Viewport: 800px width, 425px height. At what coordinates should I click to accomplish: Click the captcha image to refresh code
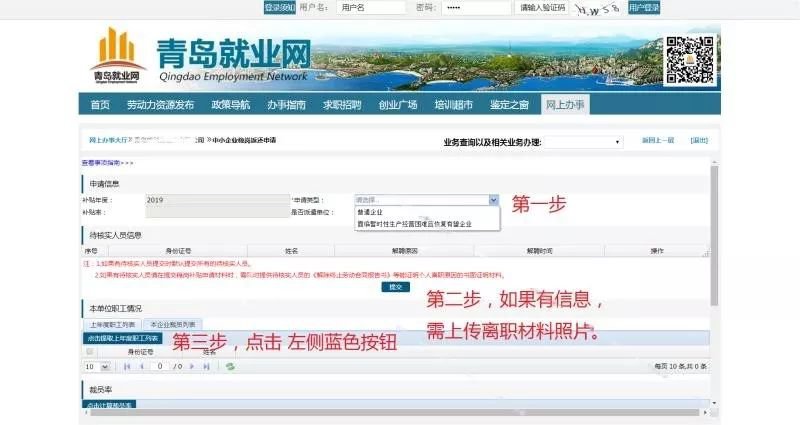[598, 8]
